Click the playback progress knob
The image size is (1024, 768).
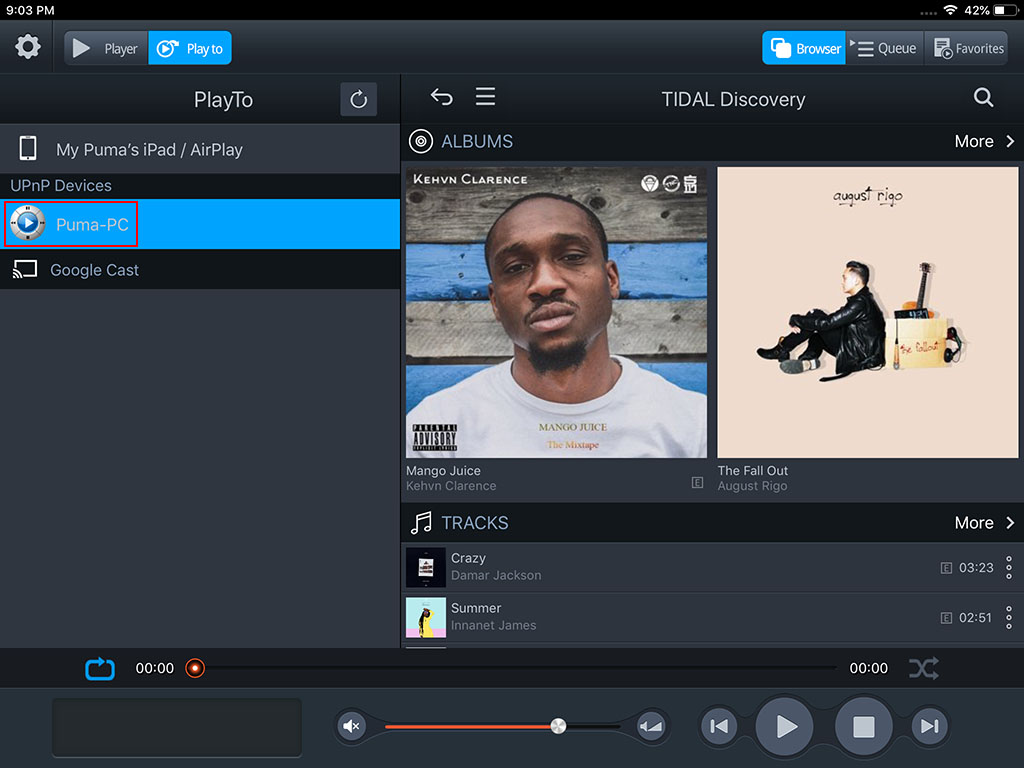tap(195, 668)
